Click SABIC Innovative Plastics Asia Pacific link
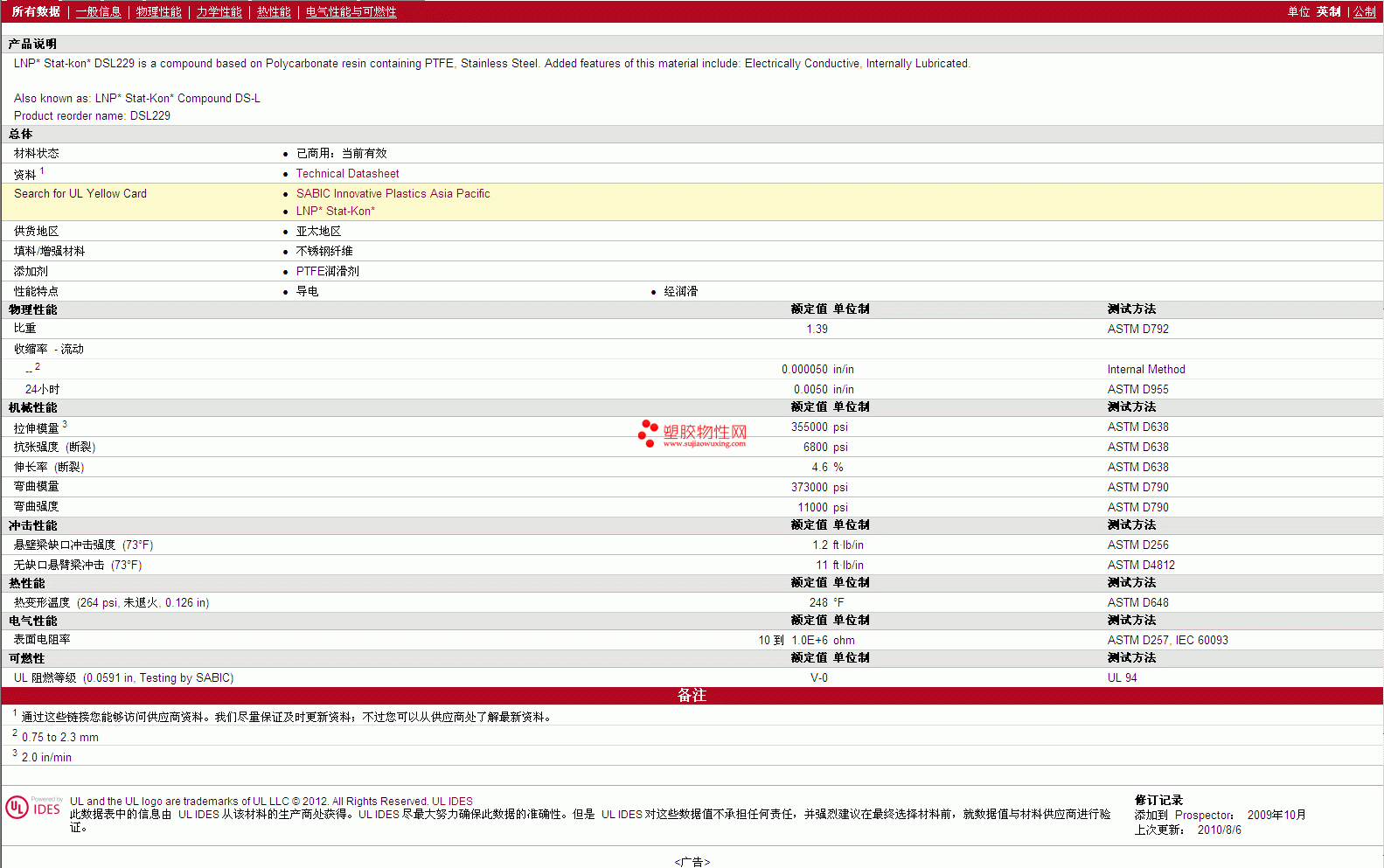Screen dimensions: 1384x868 393,194
